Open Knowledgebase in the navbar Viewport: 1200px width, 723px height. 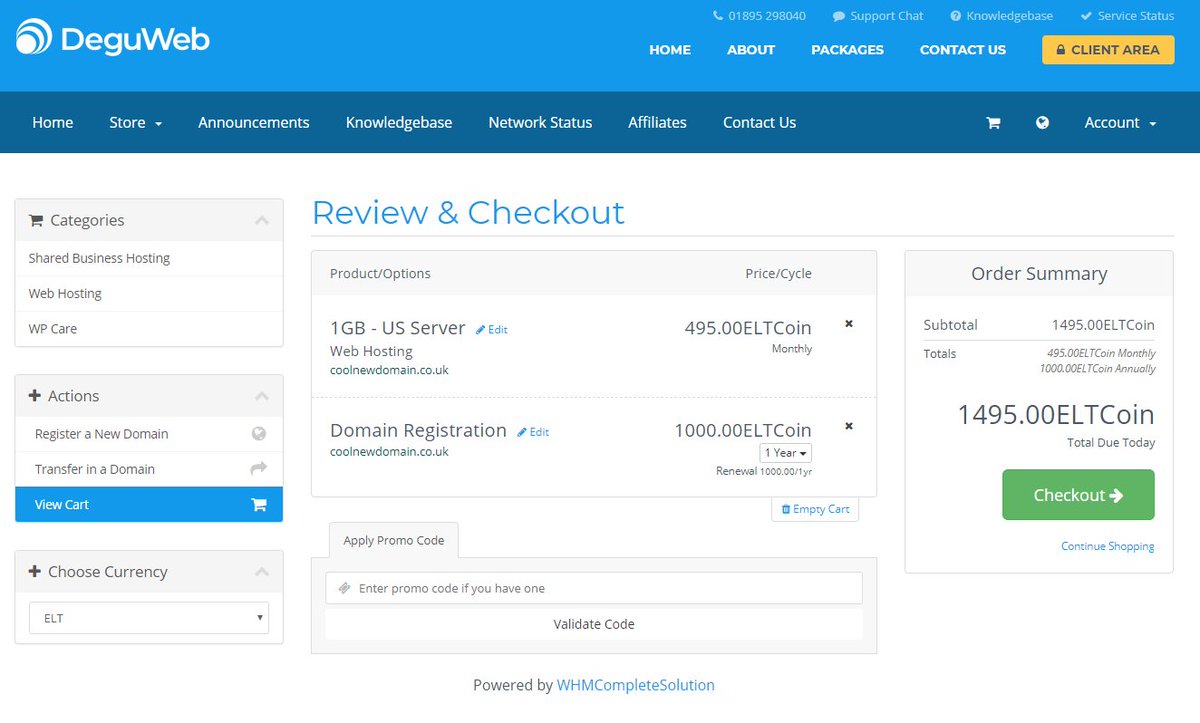click(x=399, y=122)
